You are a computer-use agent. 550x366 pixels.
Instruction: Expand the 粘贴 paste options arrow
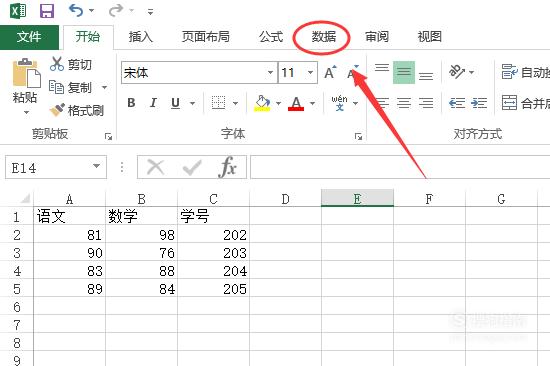tap(26, 112)
